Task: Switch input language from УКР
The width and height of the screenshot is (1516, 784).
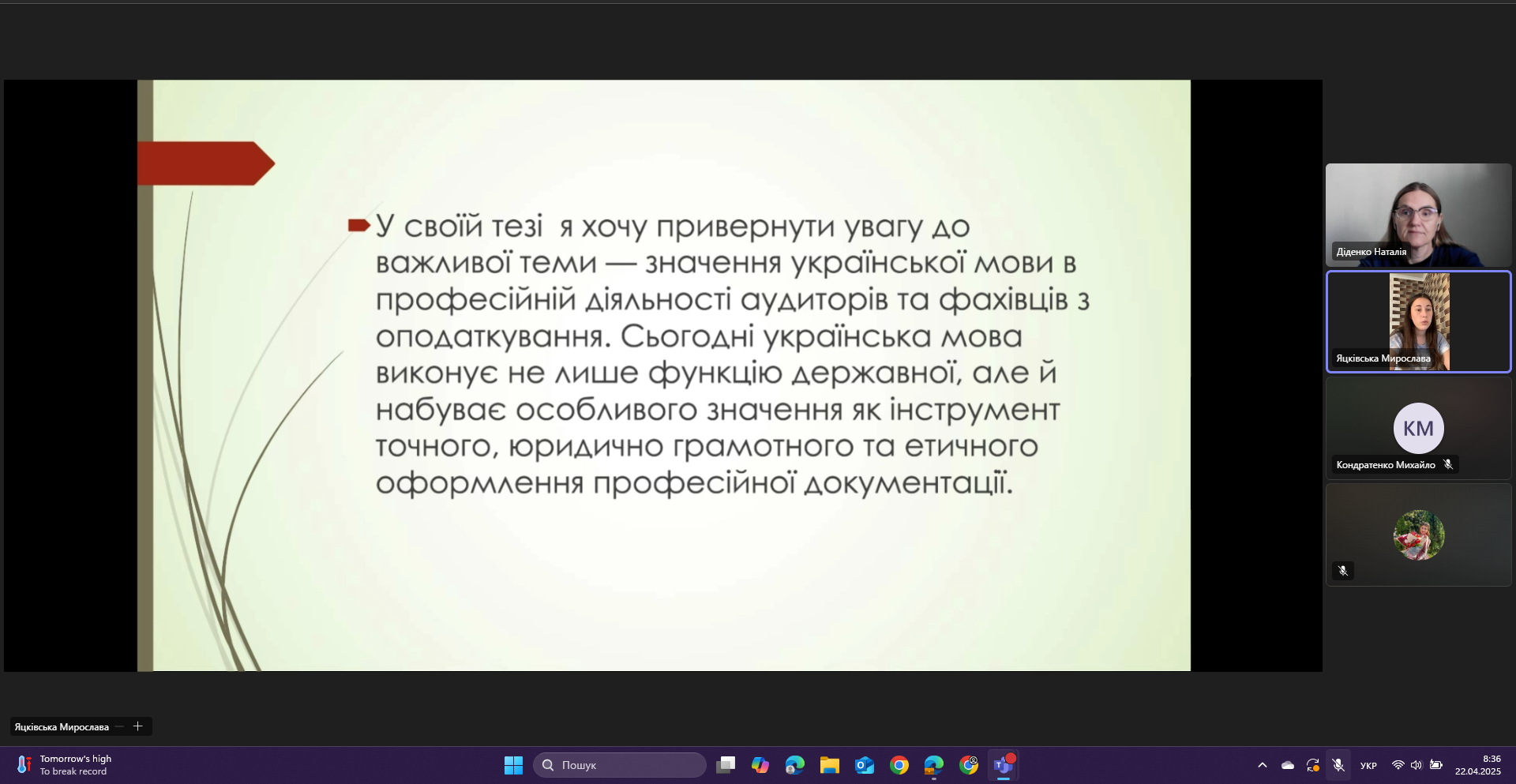Action: (1368, 765)
